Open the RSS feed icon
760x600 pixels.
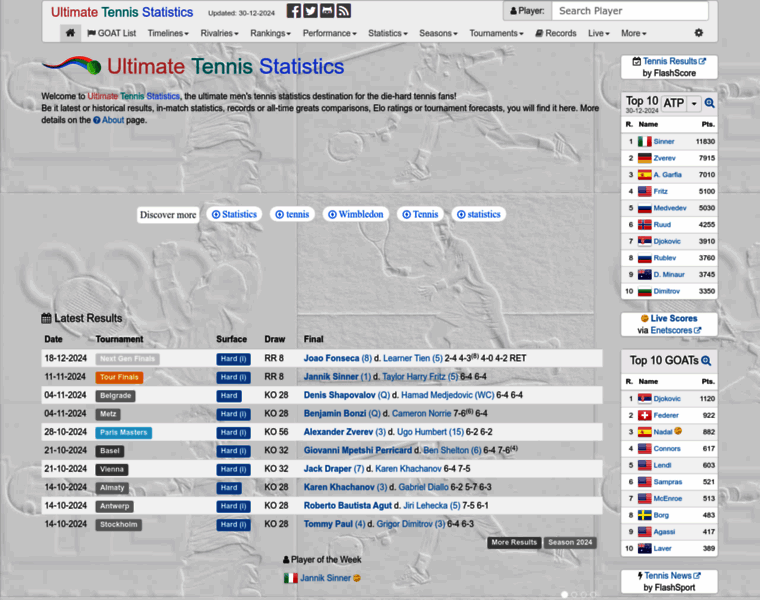tap(344, 11)
